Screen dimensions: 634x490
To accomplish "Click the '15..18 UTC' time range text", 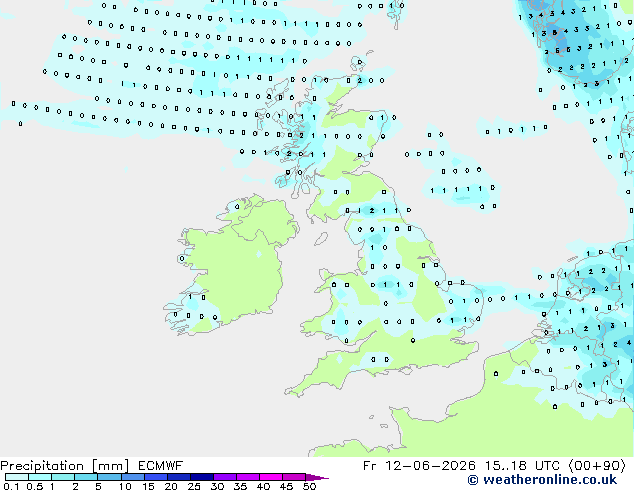I will pyautogui.click(x=522, y=466).
